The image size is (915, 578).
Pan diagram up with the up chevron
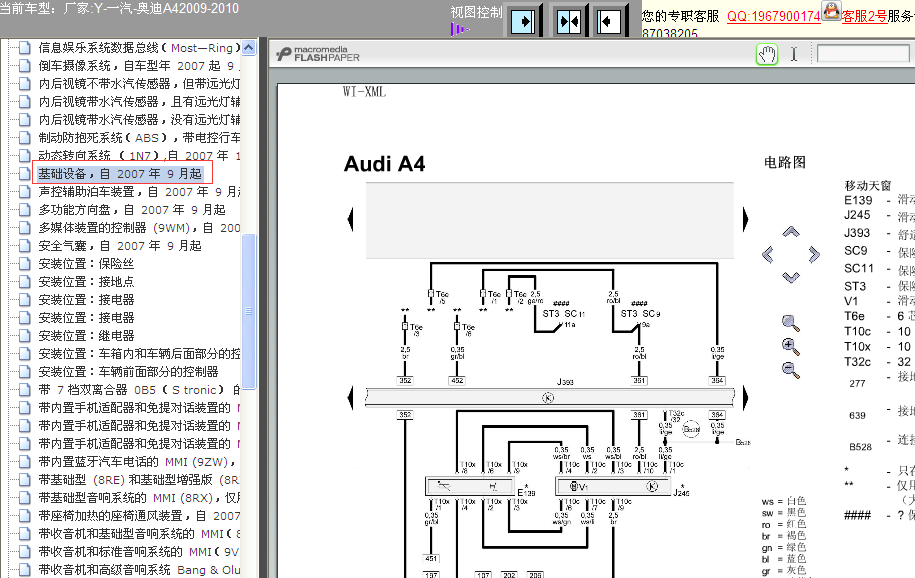coord(791,232)
